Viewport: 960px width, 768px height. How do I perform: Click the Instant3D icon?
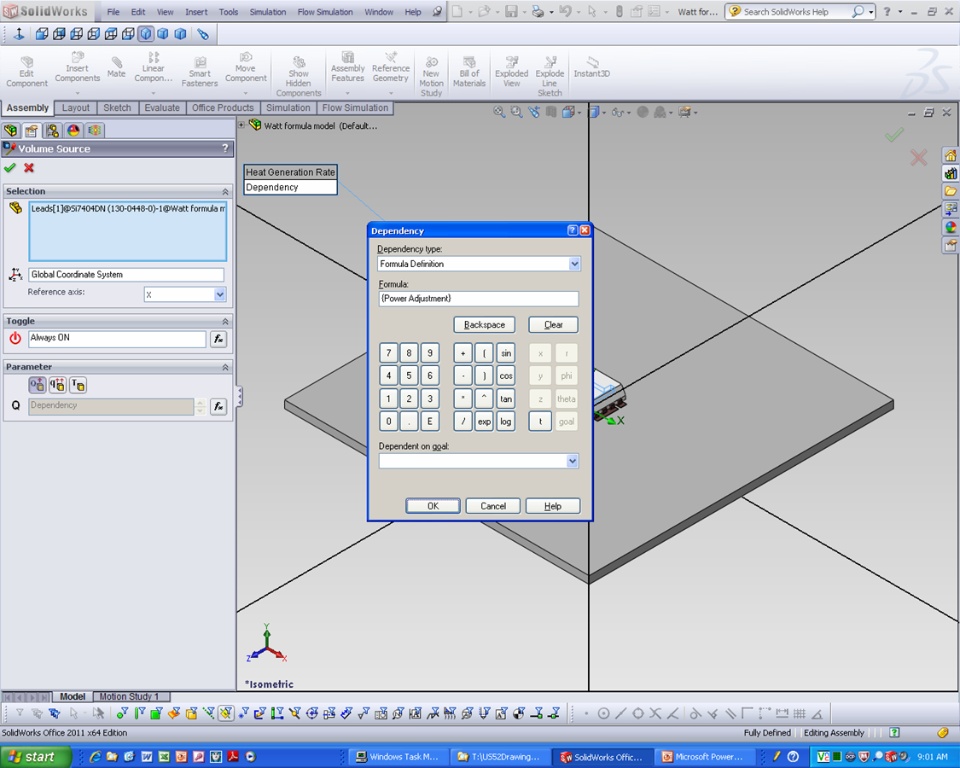click(x=591, y=67)
